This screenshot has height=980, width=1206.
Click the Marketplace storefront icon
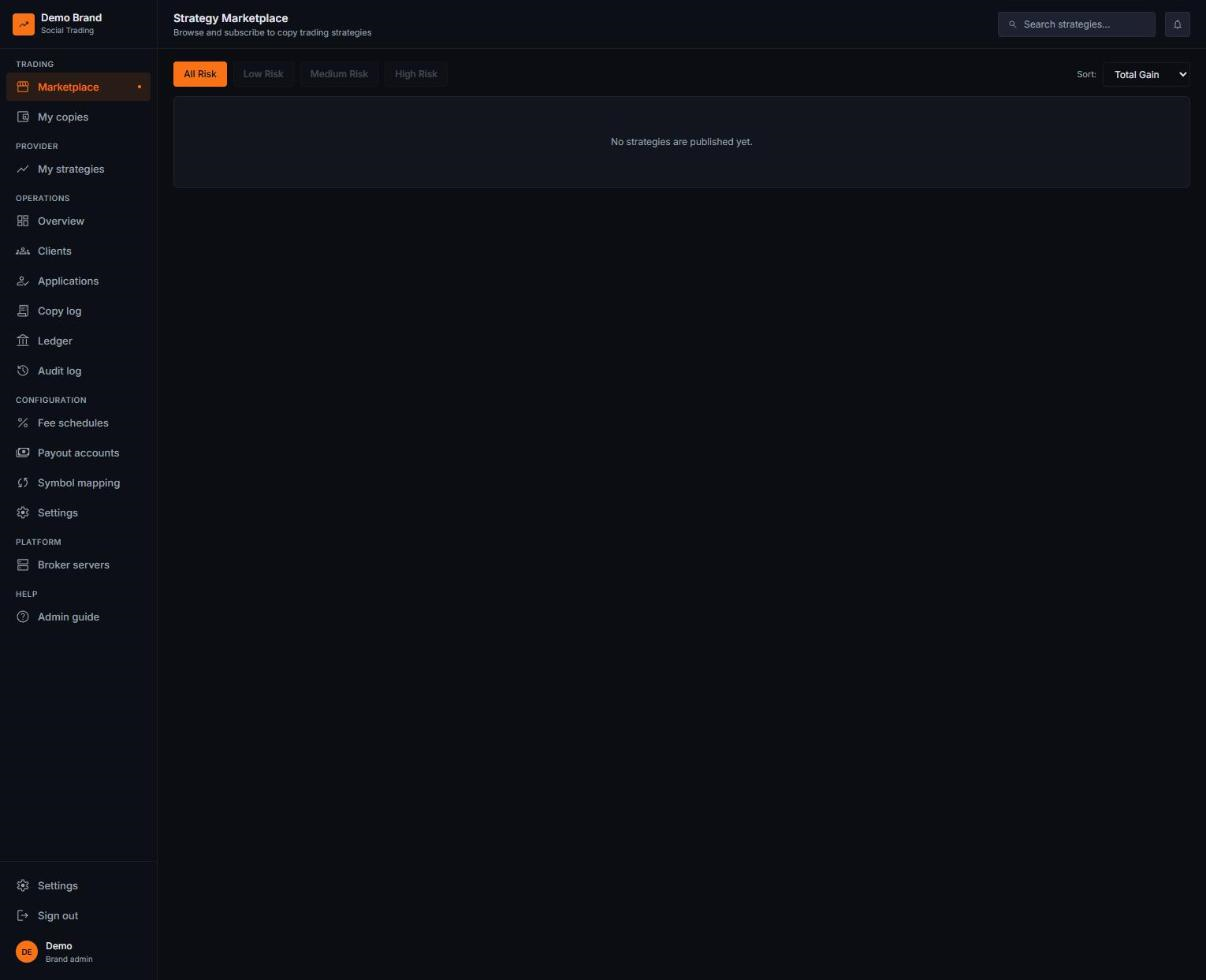pos(23,87)
